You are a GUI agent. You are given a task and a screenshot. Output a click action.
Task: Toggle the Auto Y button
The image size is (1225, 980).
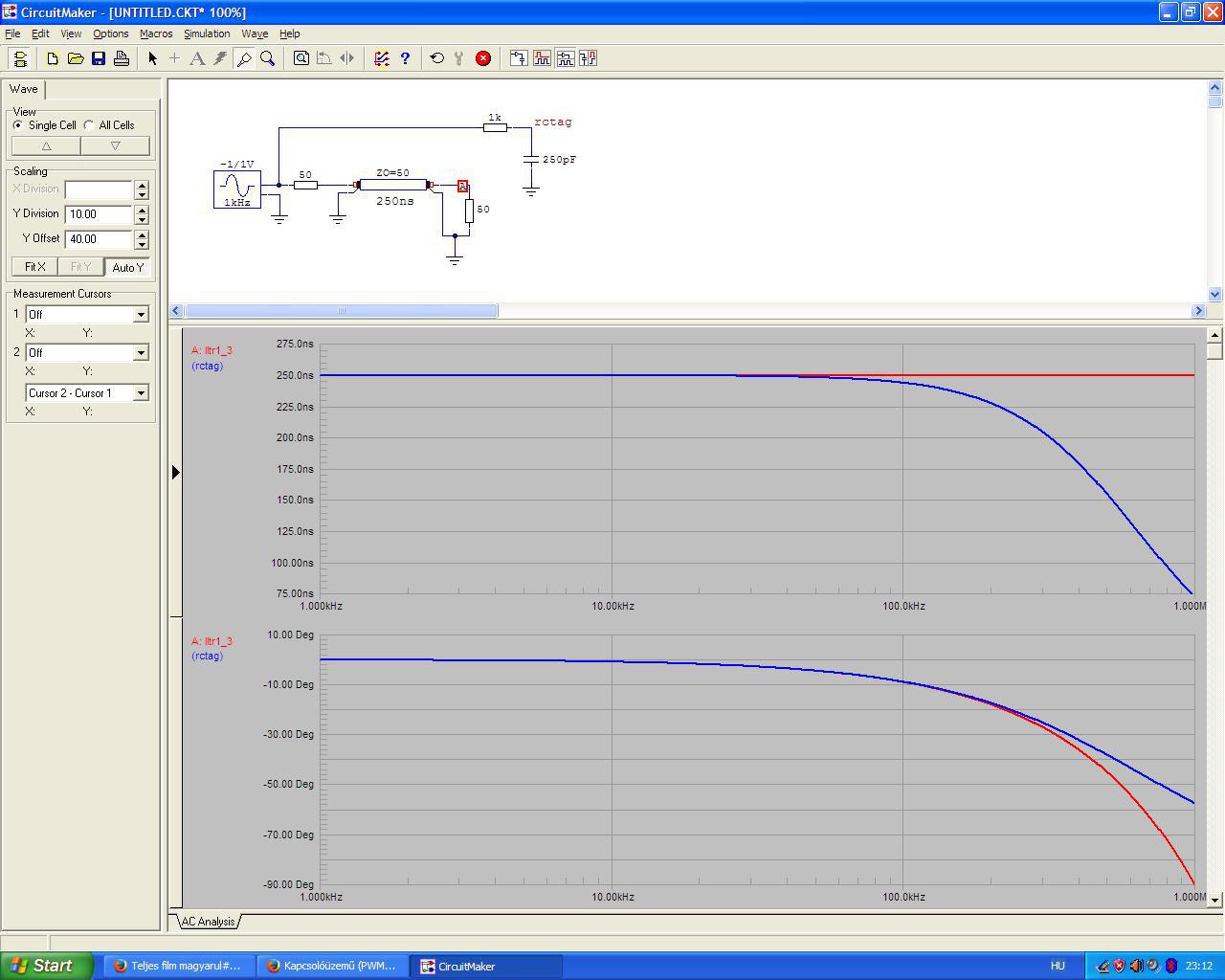[127, 267]
